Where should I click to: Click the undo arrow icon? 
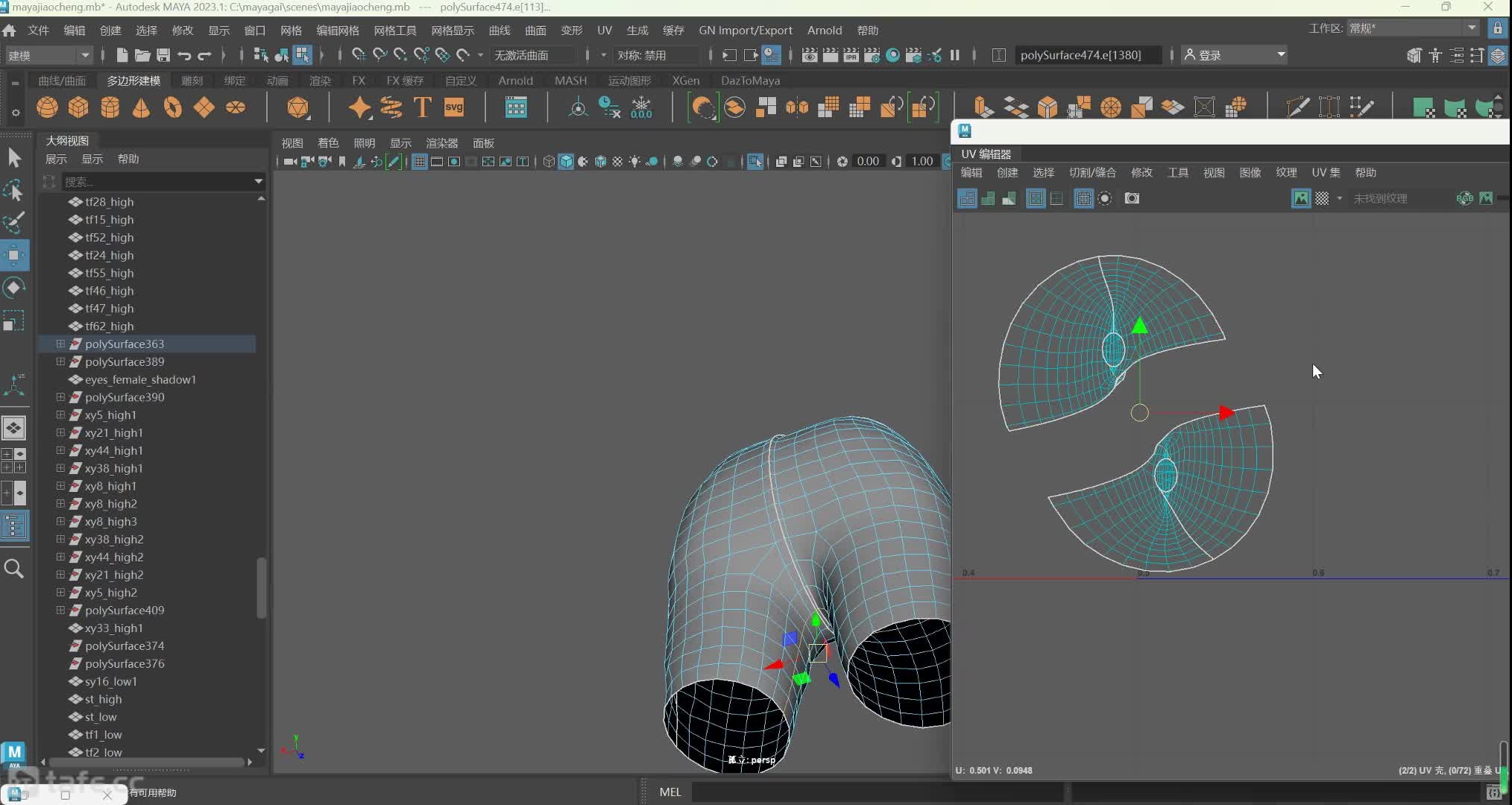point(183,55)
